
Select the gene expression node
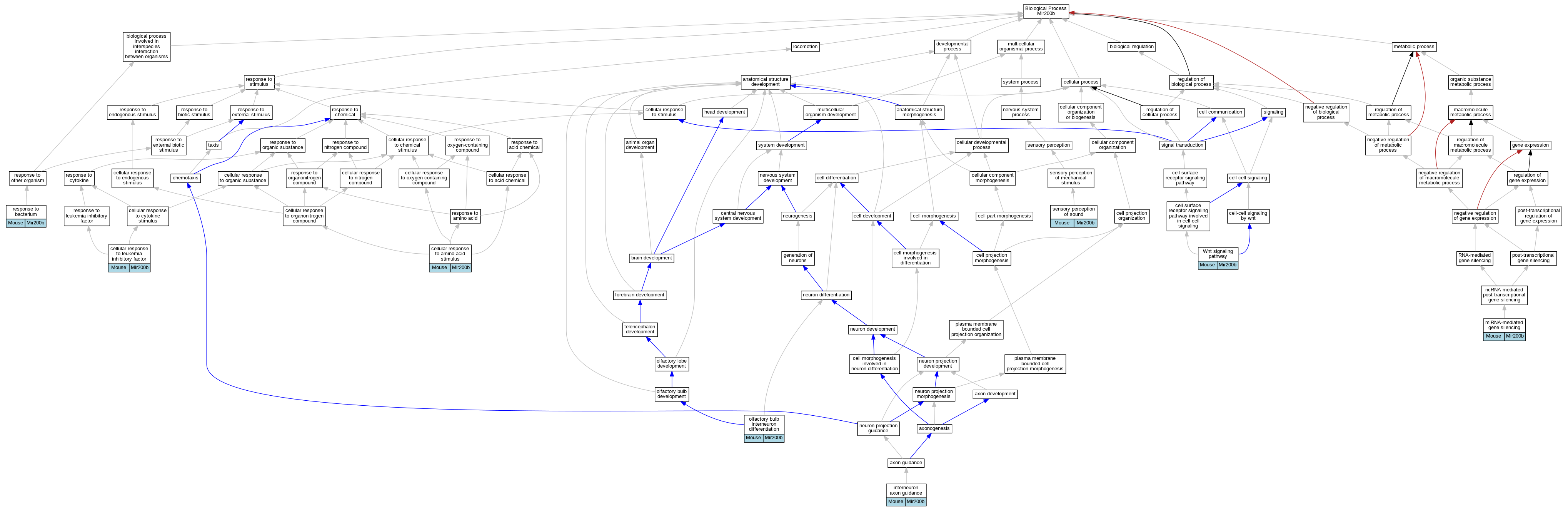pos(1530,145)
